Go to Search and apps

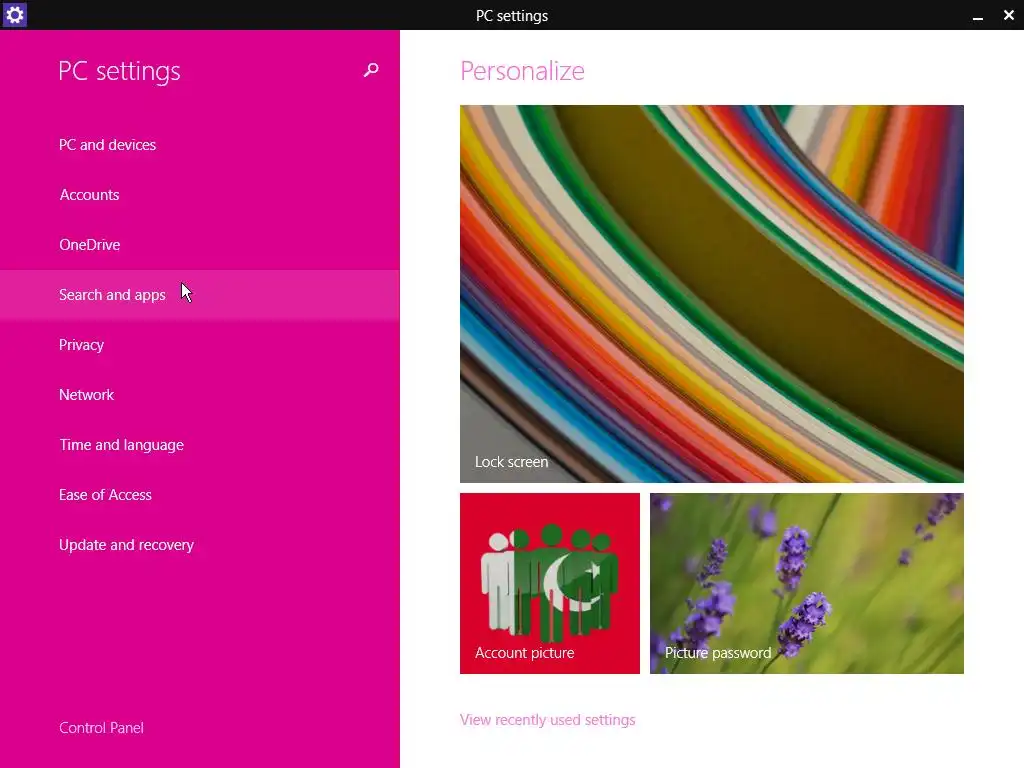click(199, 295)
